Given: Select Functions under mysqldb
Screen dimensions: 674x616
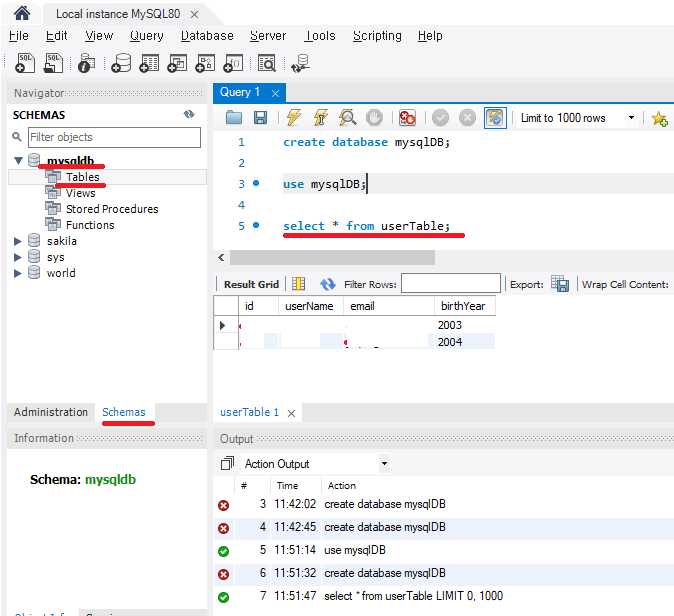Looking at the screenshot, I should coord(90,225).
